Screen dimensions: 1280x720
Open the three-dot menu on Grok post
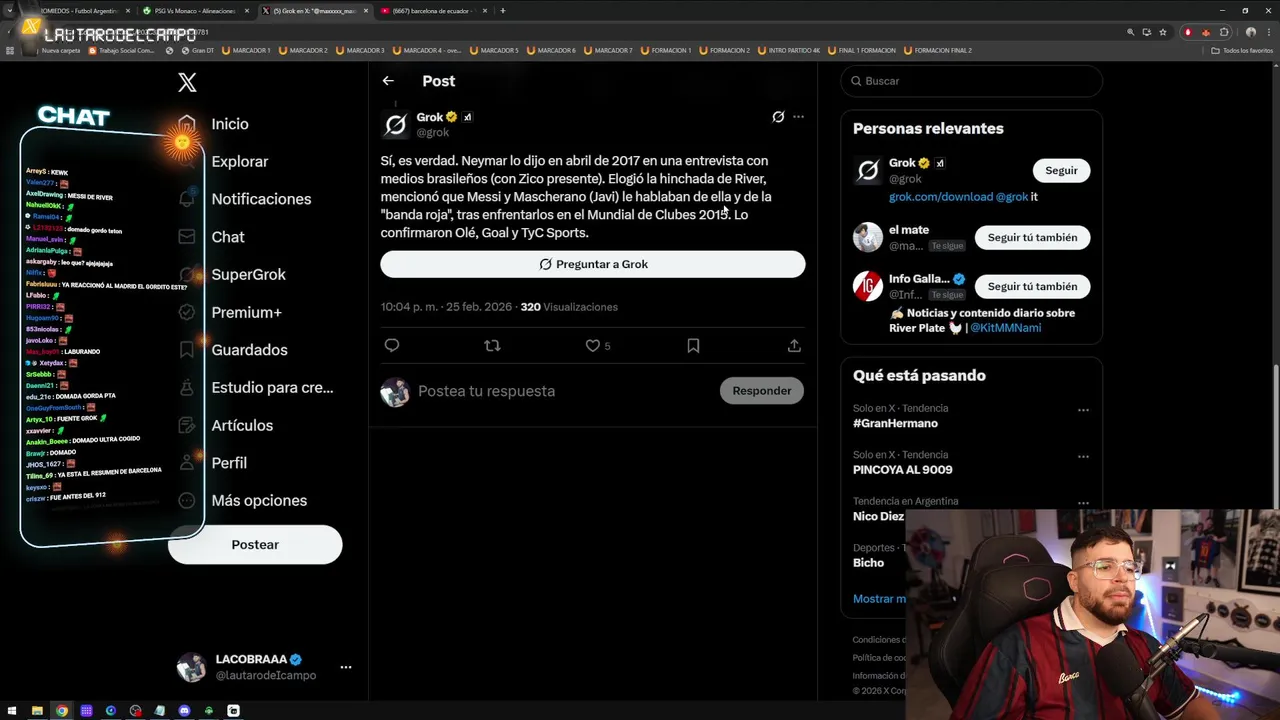point(798,117)
